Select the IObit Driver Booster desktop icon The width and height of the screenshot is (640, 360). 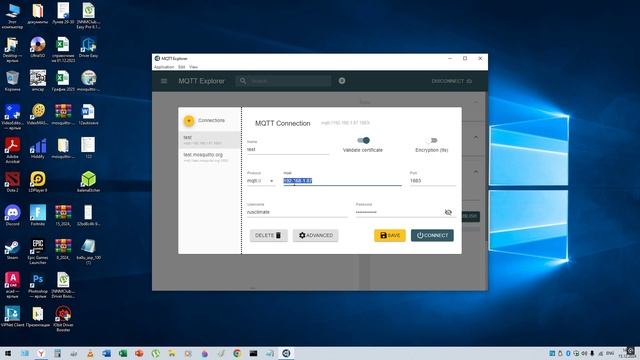point(63,319)
